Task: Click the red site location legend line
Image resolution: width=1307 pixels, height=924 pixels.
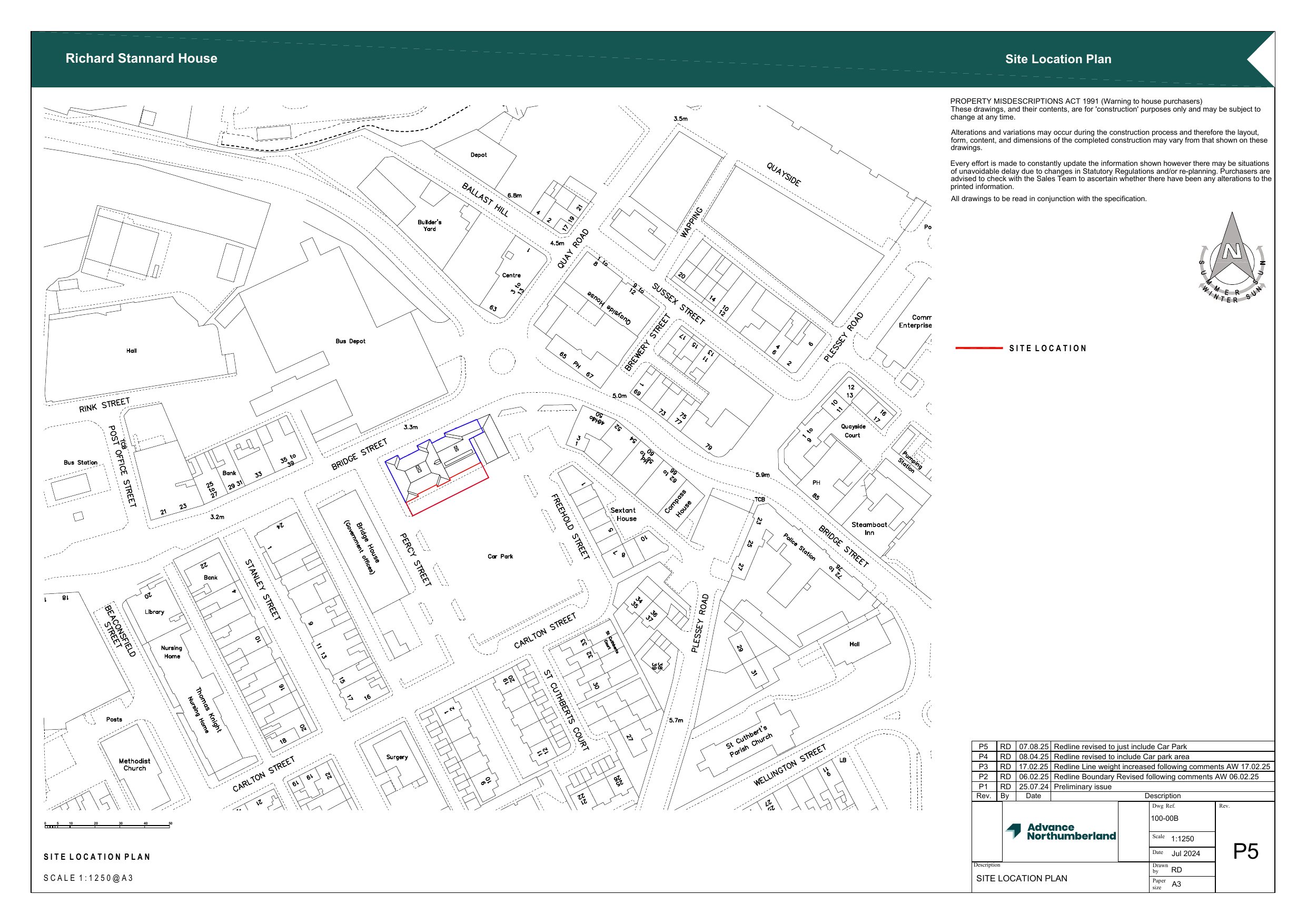Action: pyautogui.click(x=978, y=348)
